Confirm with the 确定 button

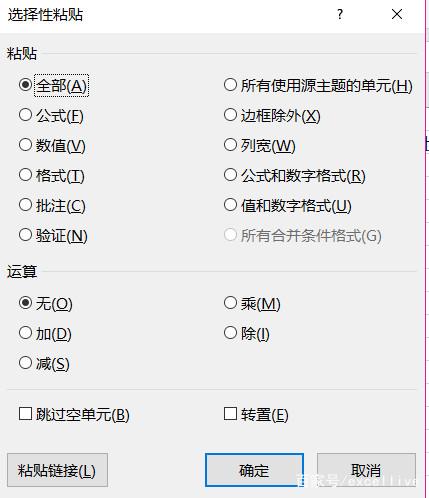254,470
